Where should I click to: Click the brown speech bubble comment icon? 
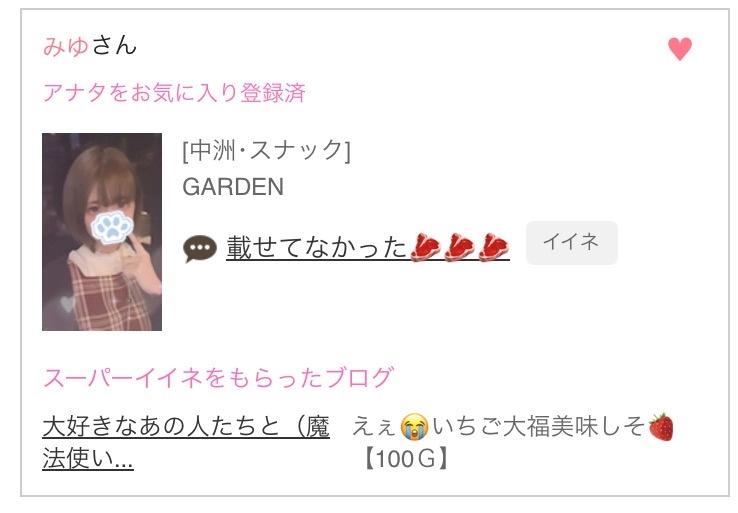200,248
